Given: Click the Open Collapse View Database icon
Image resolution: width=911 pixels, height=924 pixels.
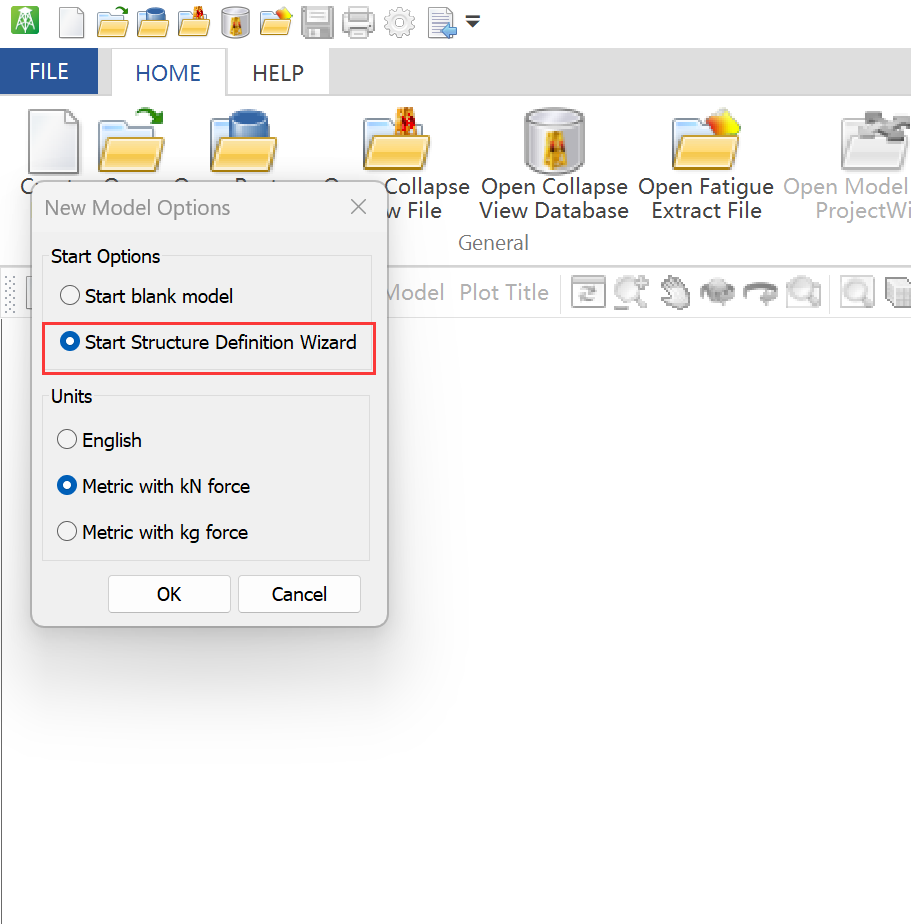Looking at the screenshot, I should point(553,142).
